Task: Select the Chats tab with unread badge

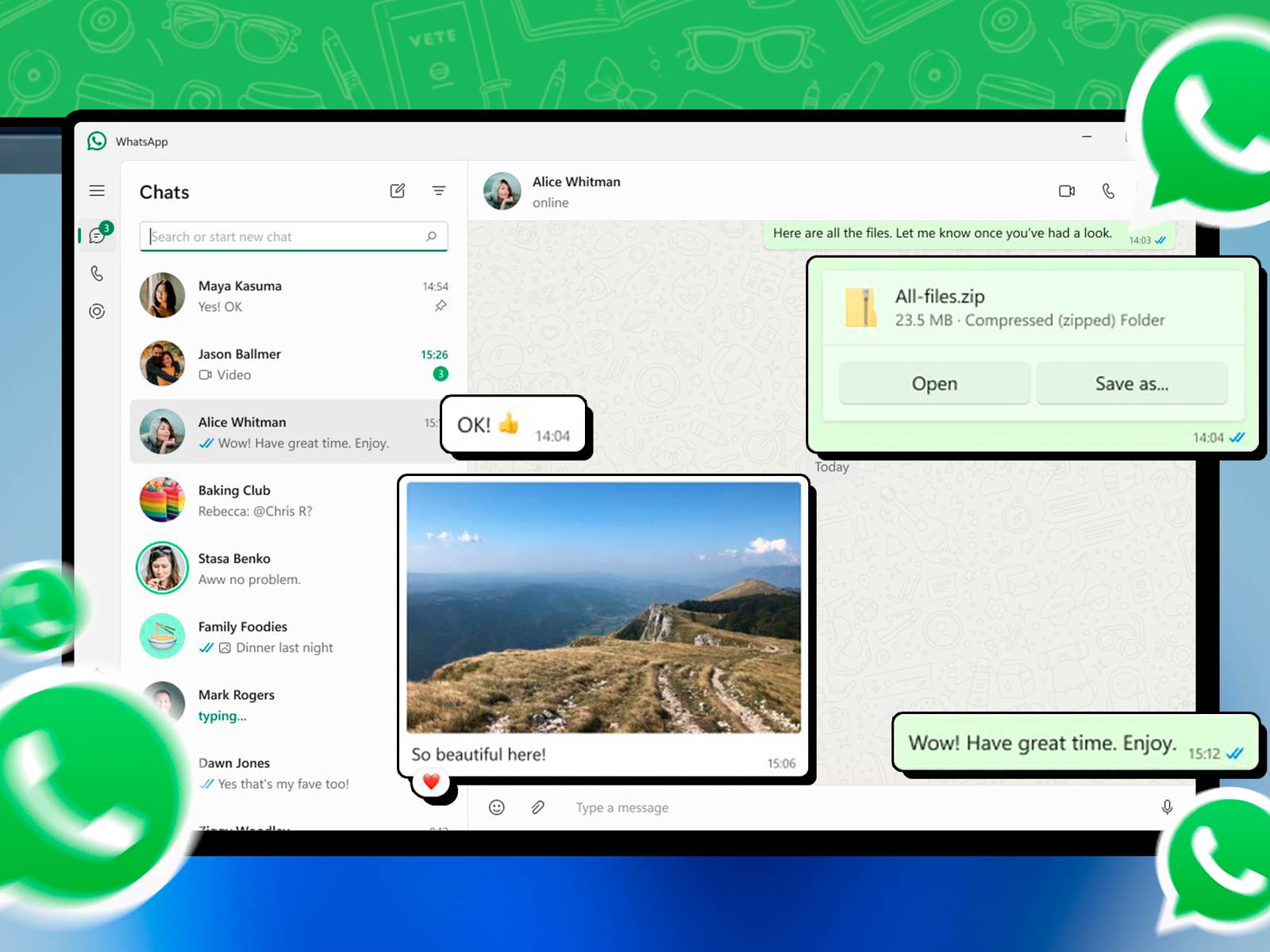Action: 98,236
